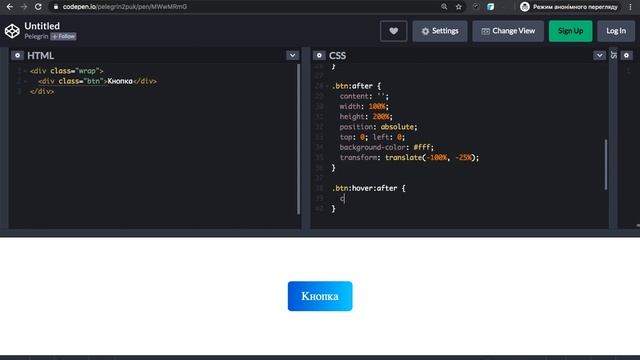Reload the page with refresh icon

pyautogui.click(x=38, y=7)
